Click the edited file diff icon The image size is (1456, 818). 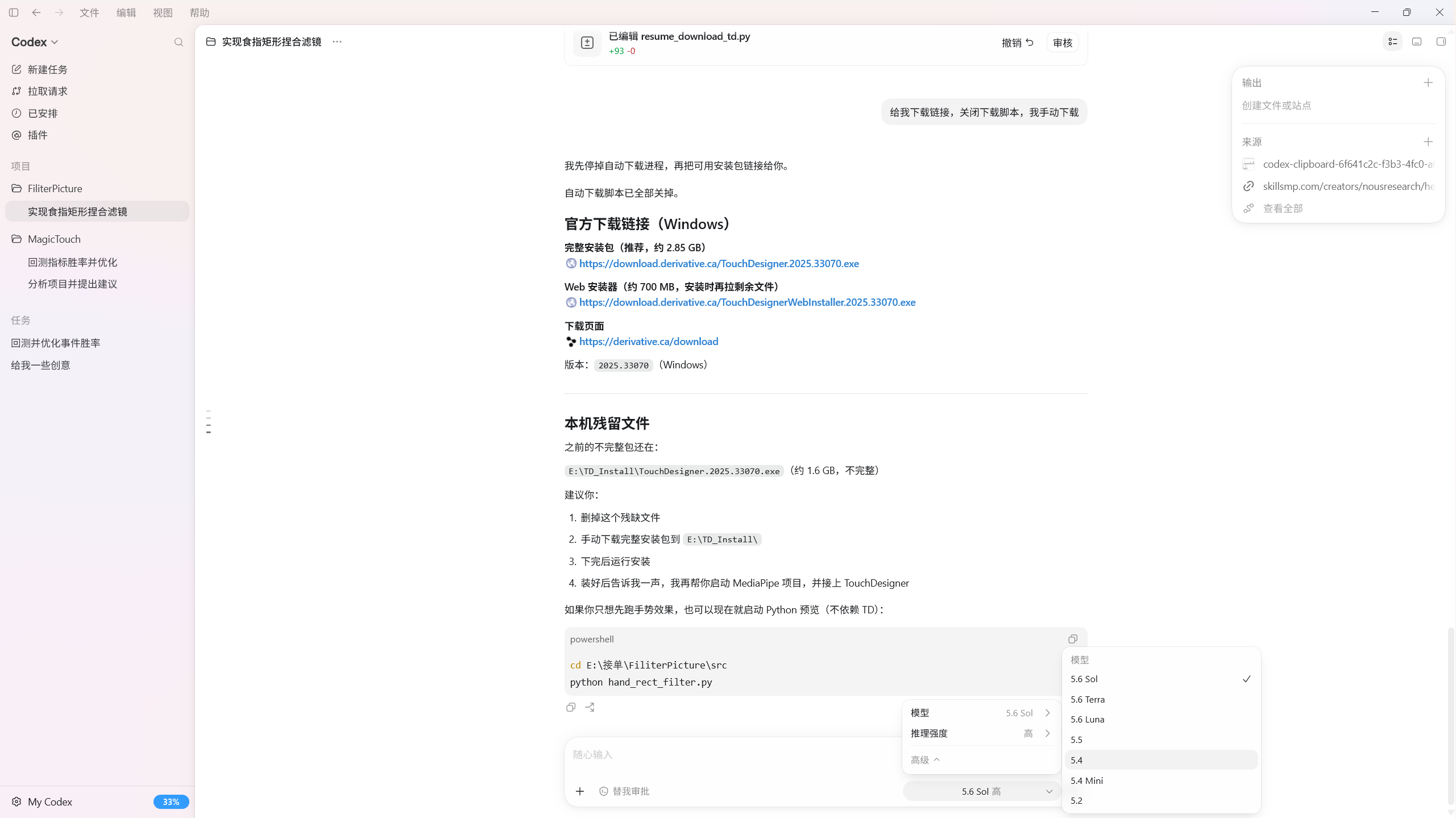(x=587, y=43)
